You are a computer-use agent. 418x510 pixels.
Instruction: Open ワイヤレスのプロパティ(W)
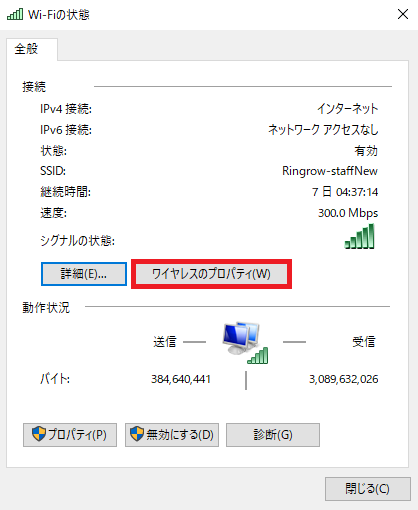(x=211, y=274)
